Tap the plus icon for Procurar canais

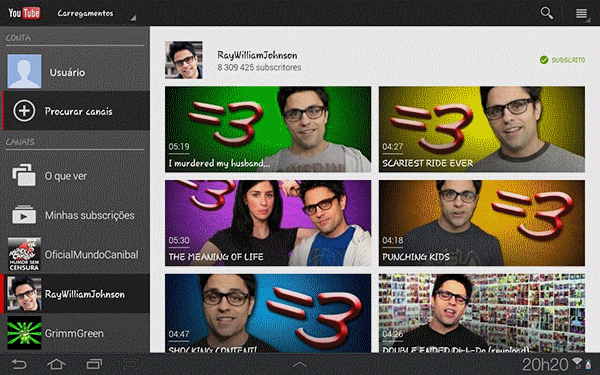click(x=24, y=111)
